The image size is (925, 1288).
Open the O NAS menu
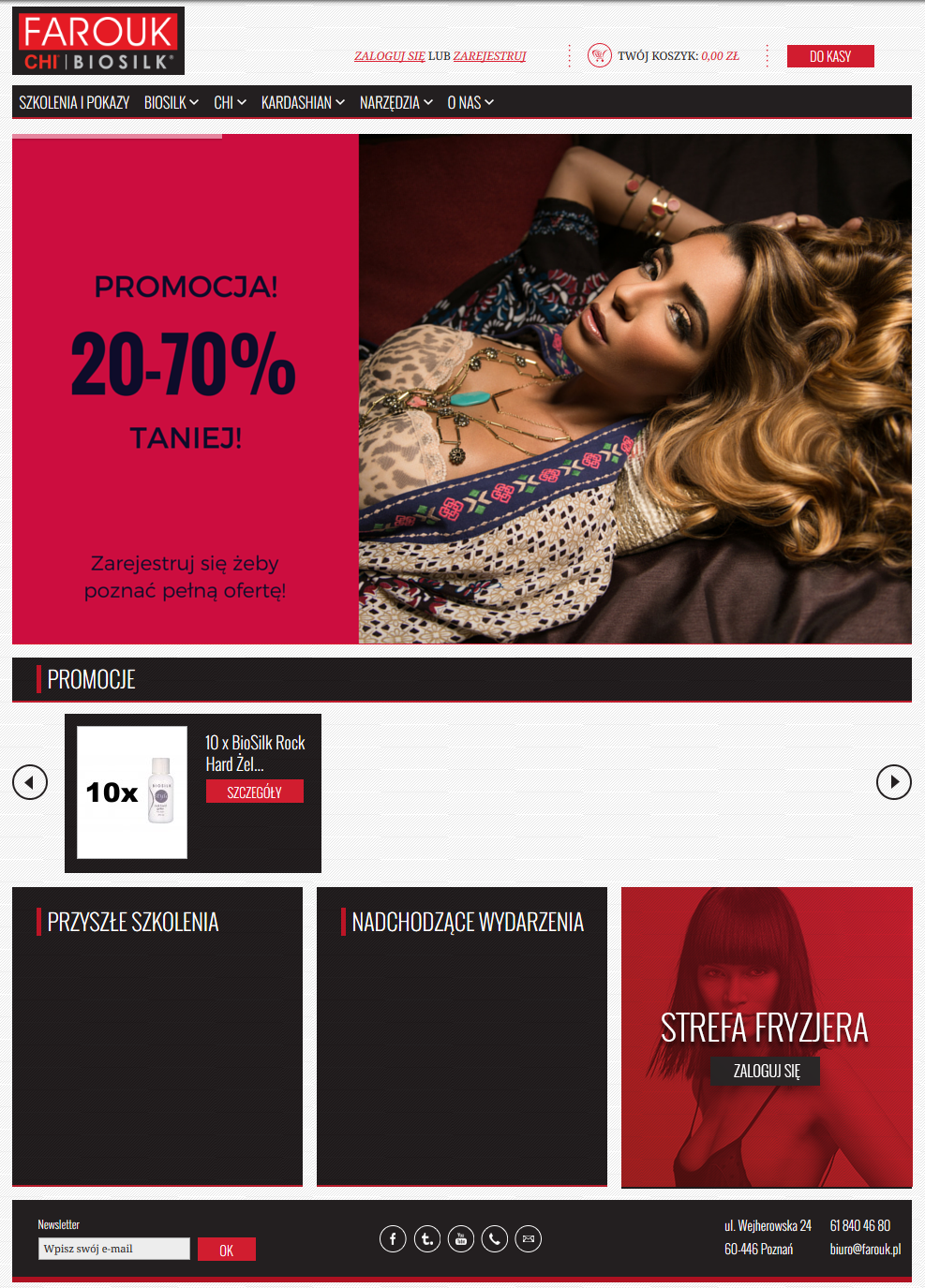pos(470,103)
